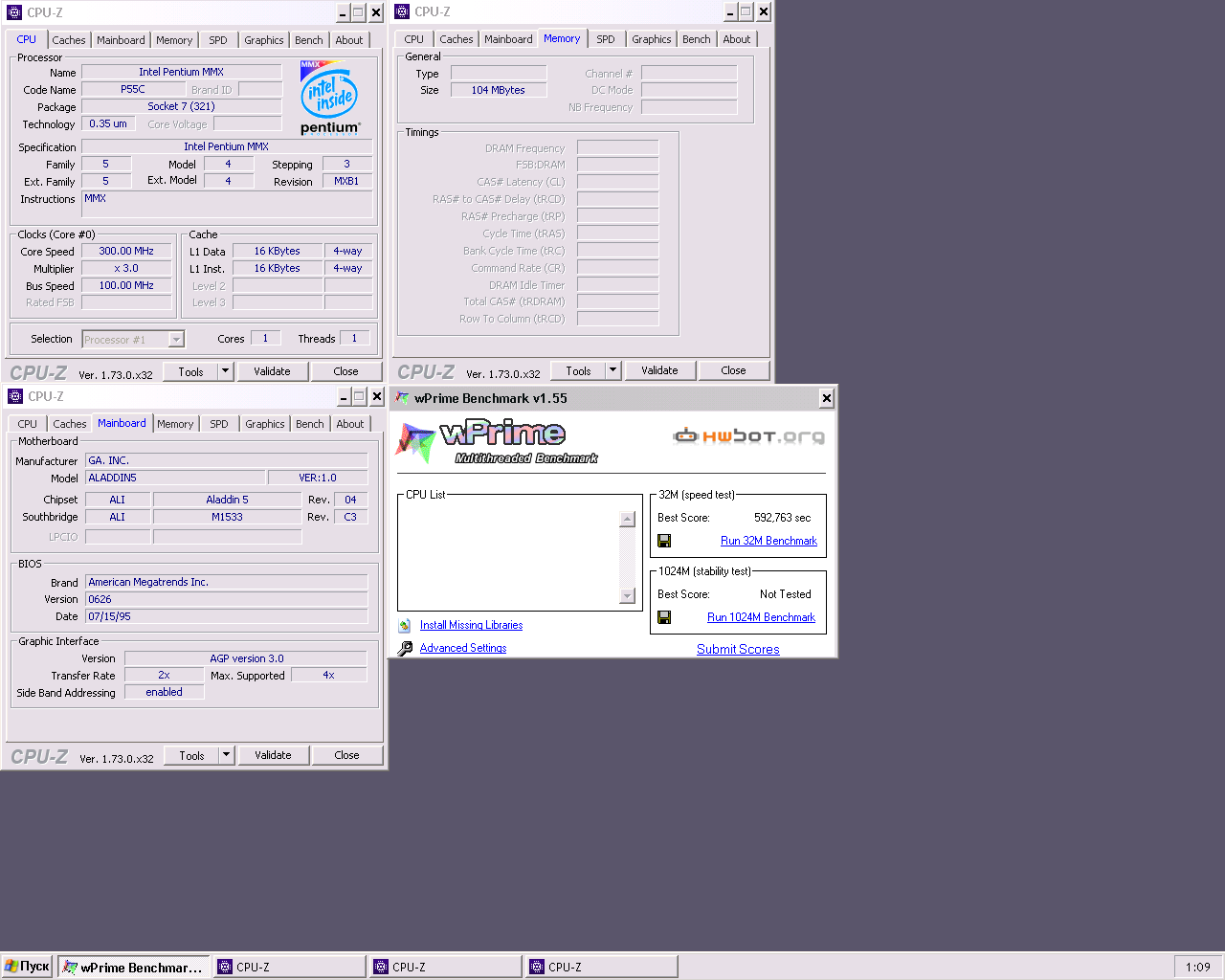Click Tools button in Mainboard window

pos(191,755)
